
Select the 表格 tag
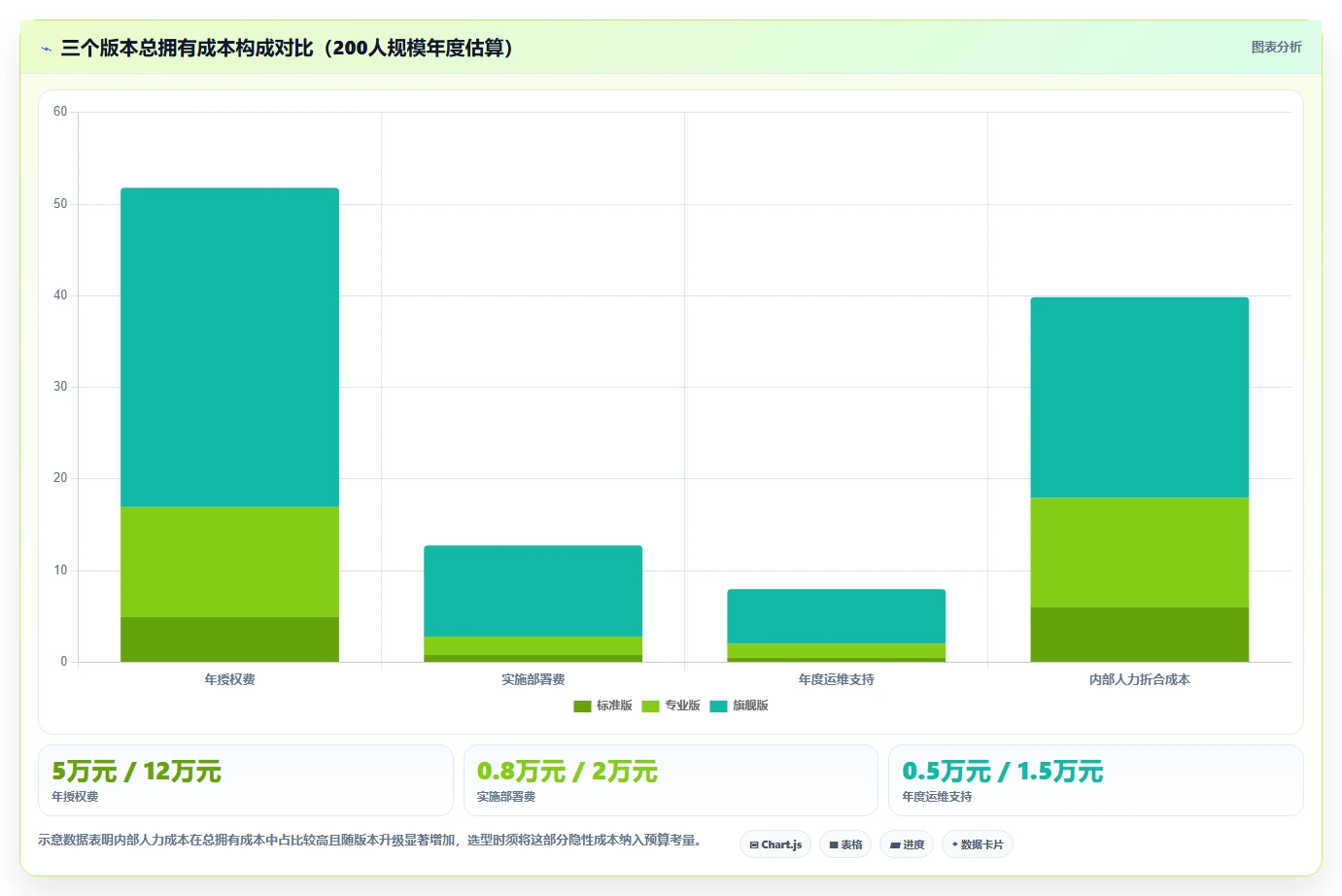pyautogui.click(x=845, y=844)
